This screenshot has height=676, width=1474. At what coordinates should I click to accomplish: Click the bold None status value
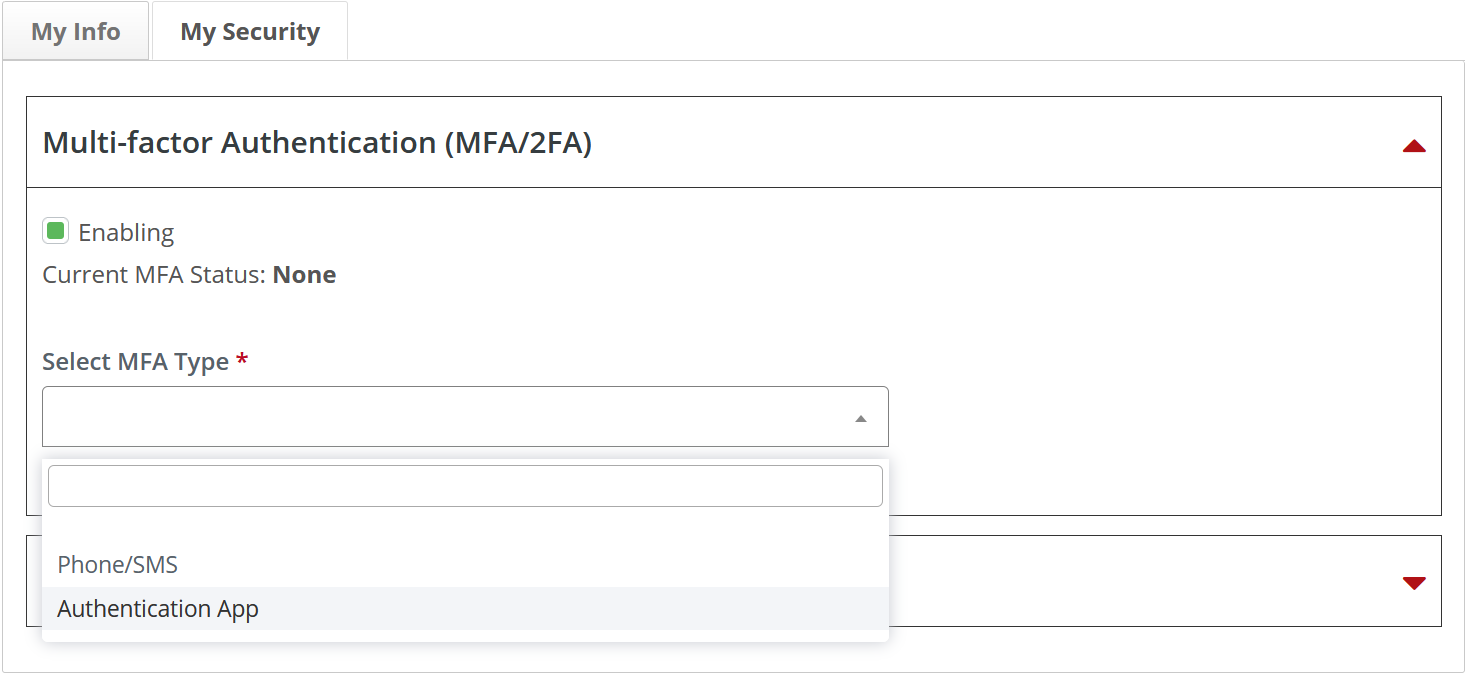(304, 275)
